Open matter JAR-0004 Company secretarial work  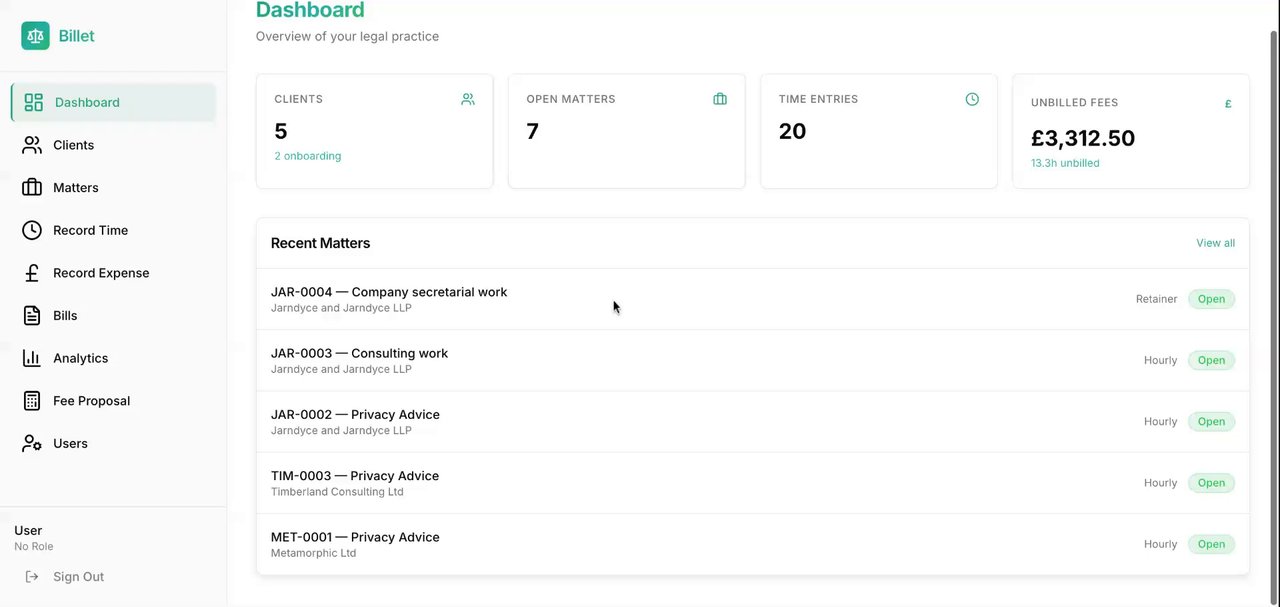click(x=389, y=292)
